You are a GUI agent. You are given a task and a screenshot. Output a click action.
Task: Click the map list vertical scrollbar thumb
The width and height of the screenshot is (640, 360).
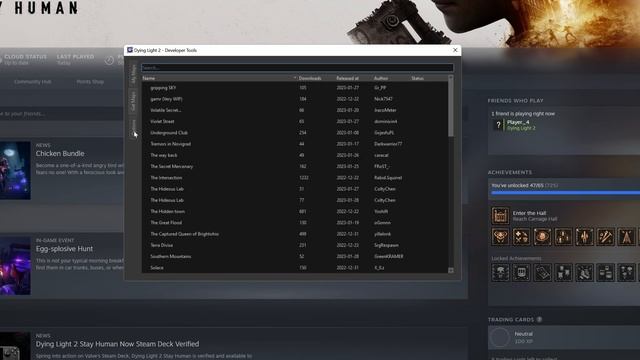[x=451, y=109]
